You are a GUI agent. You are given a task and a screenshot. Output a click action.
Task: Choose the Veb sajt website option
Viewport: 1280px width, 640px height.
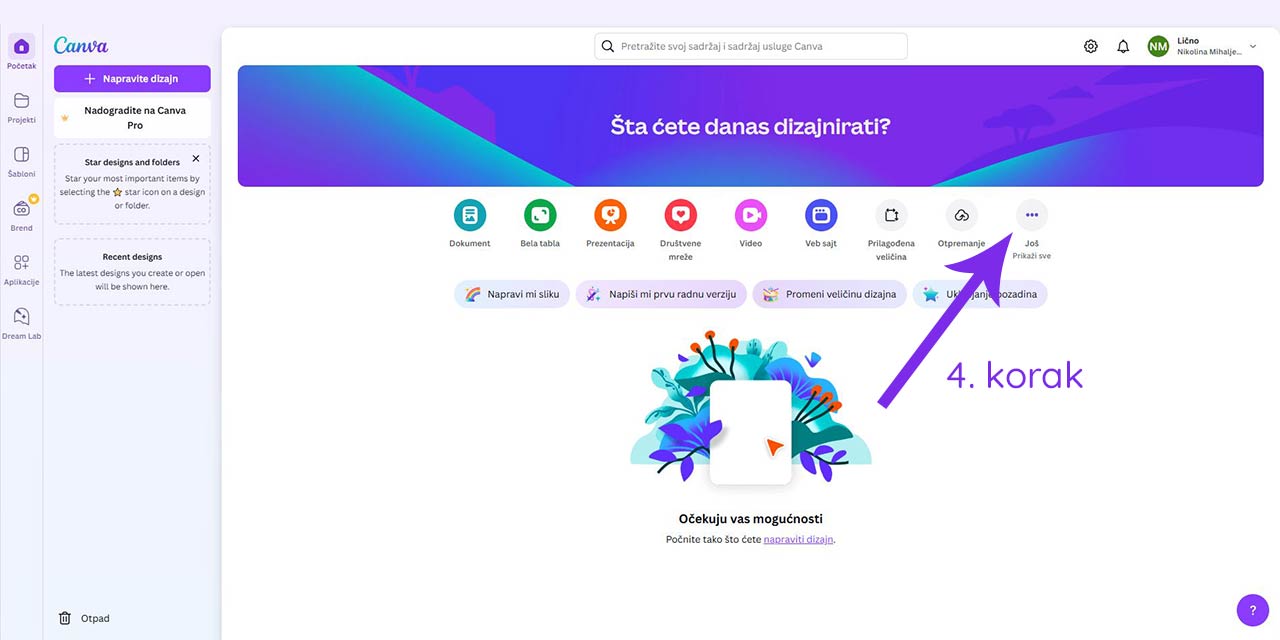pos(820,213)
